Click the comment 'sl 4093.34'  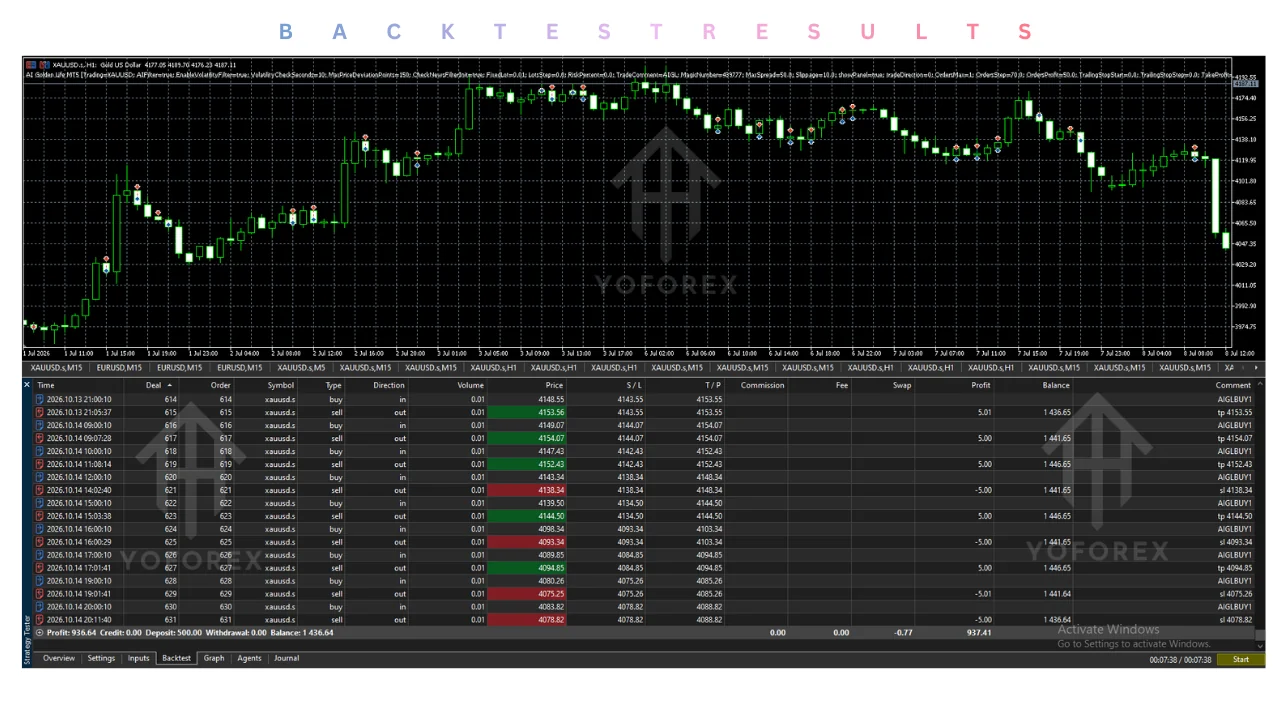[x=1235, y=542]
